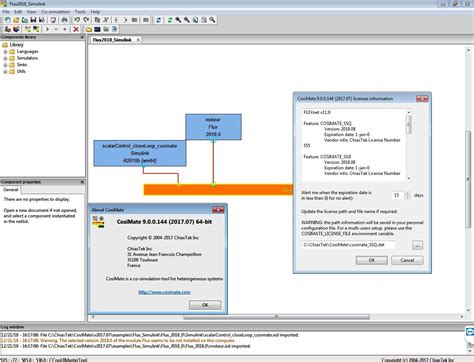The height and width of the screenshot is (362, 474).
Task: Click the black console window toolbar icon
Action: (97, 29)
